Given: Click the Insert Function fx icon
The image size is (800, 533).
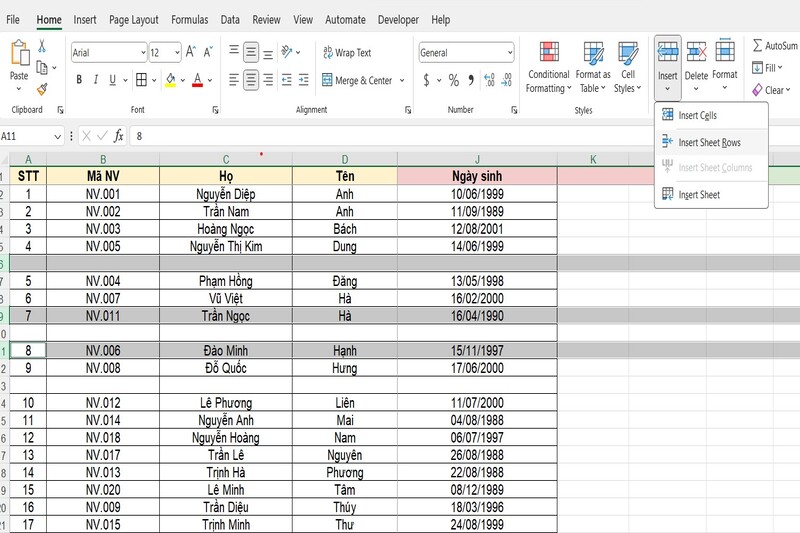Looking at the screenshot, I should pos(118,135).
